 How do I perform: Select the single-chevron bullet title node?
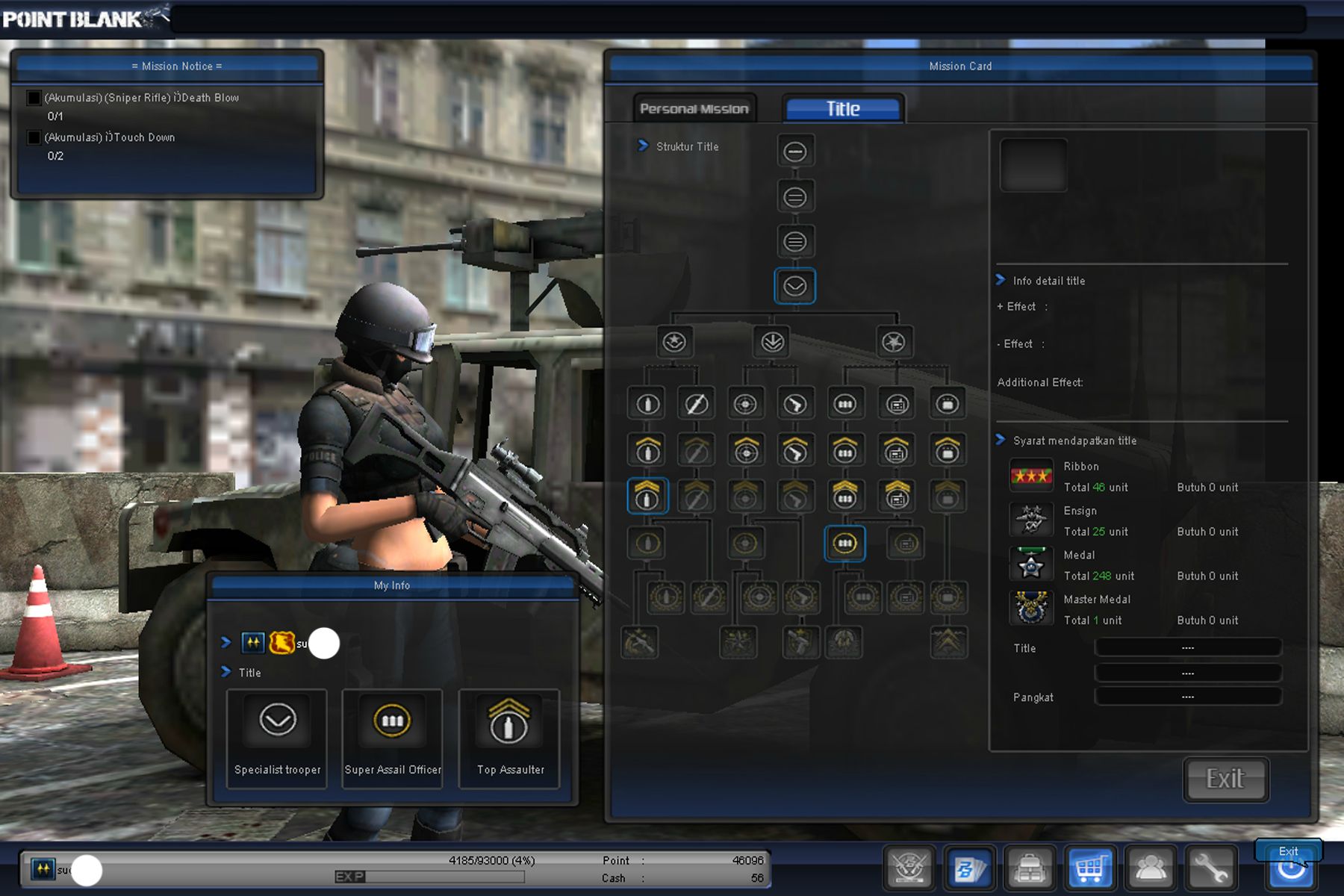647,449
